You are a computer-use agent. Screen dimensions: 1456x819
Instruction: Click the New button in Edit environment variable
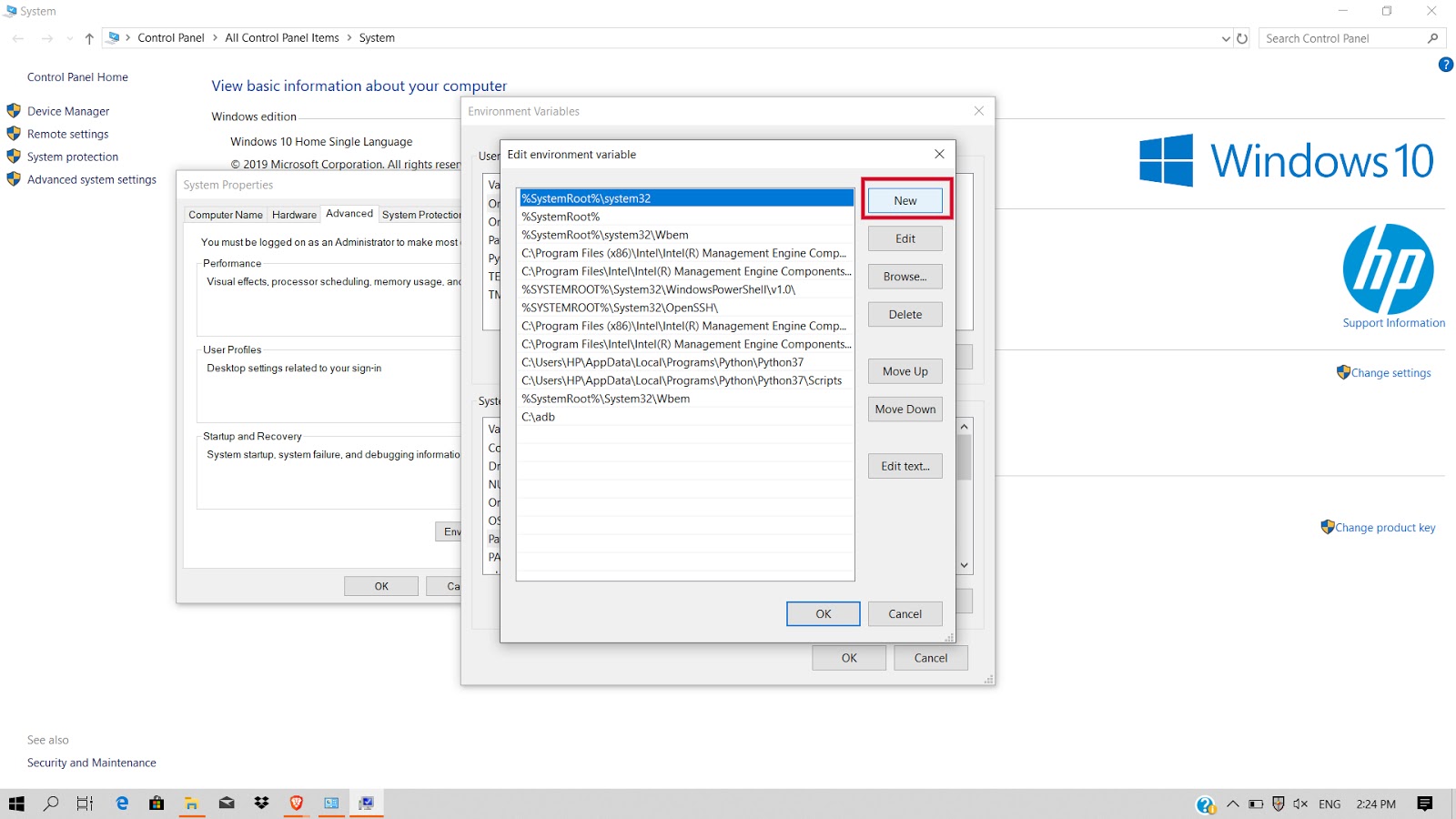pyautogui.click(x=904, y=200)
